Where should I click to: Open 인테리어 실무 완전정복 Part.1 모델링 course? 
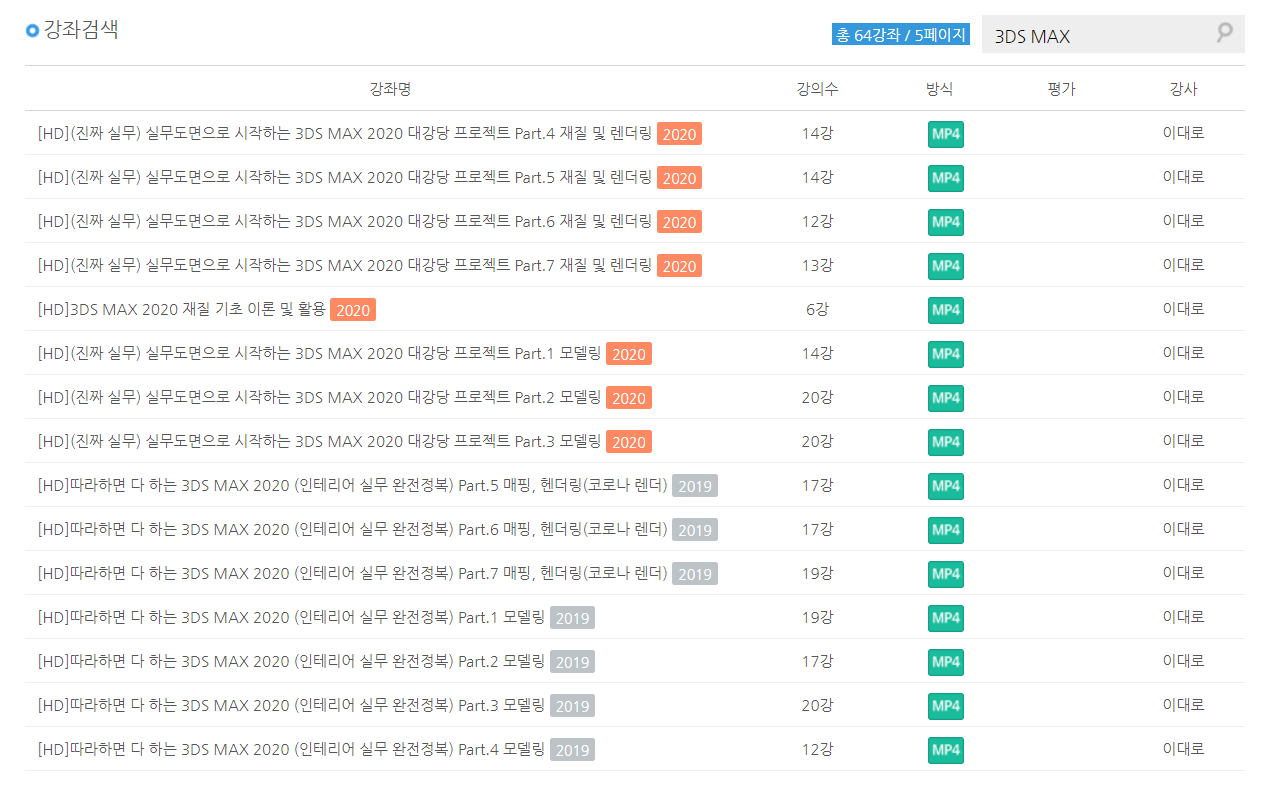(291, 617)
